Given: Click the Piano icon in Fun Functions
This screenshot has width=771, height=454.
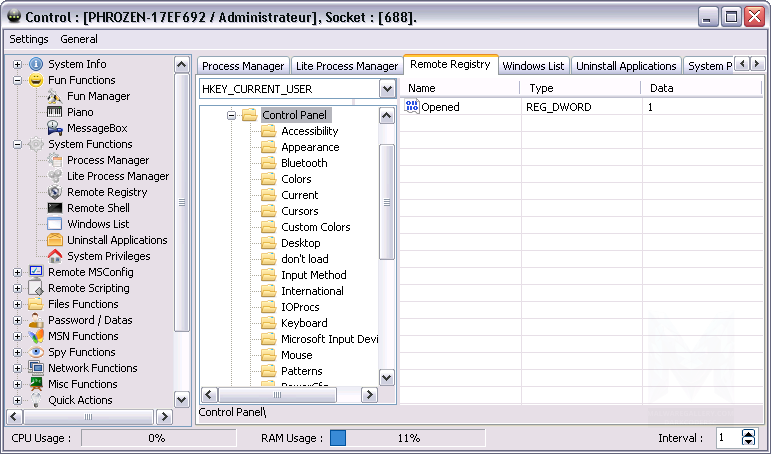Looking at the screenshot, I should 55,112.
